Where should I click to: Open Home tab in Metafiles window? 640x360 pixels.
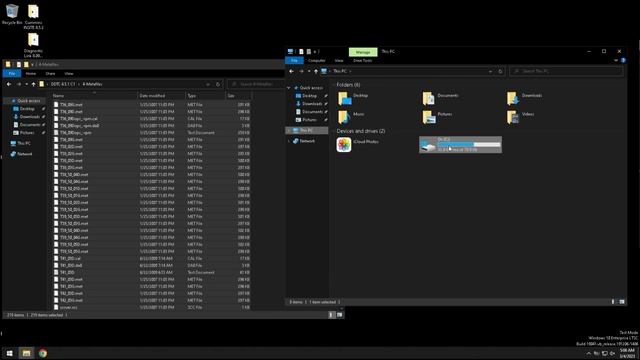tap(31, 73)
